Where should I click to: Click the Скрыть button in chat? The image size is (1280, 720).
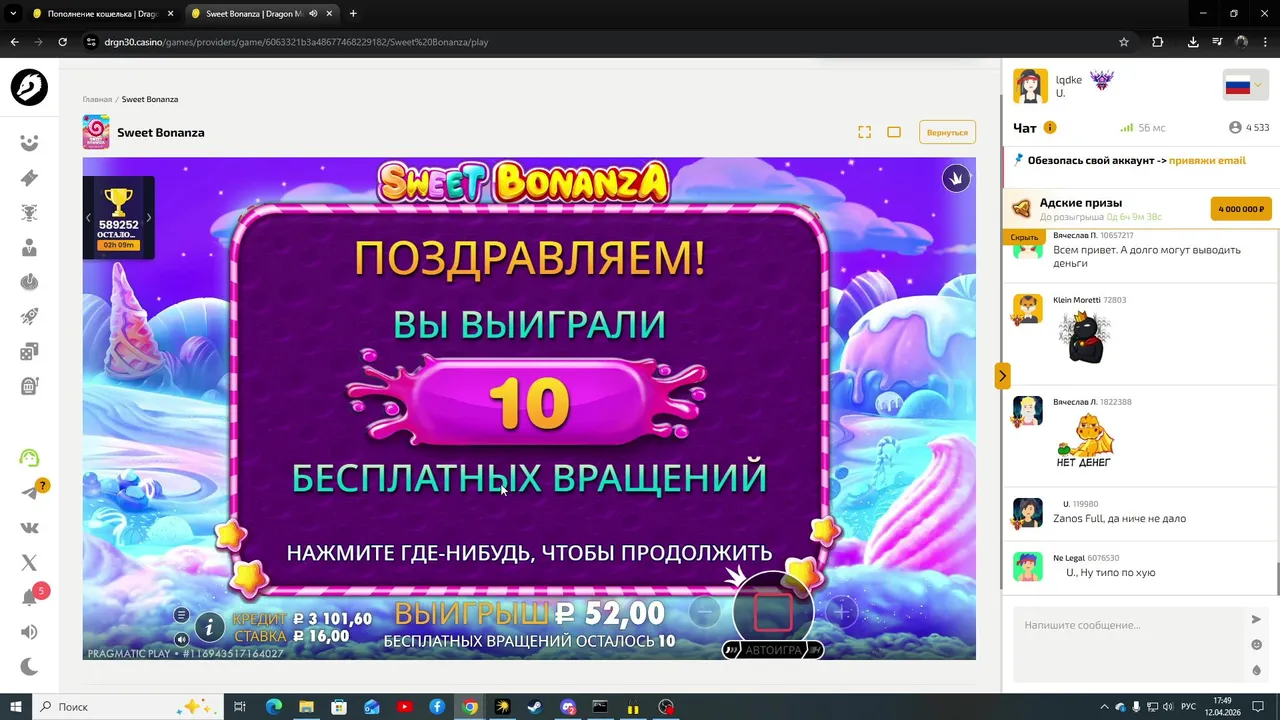[1024, 238]
